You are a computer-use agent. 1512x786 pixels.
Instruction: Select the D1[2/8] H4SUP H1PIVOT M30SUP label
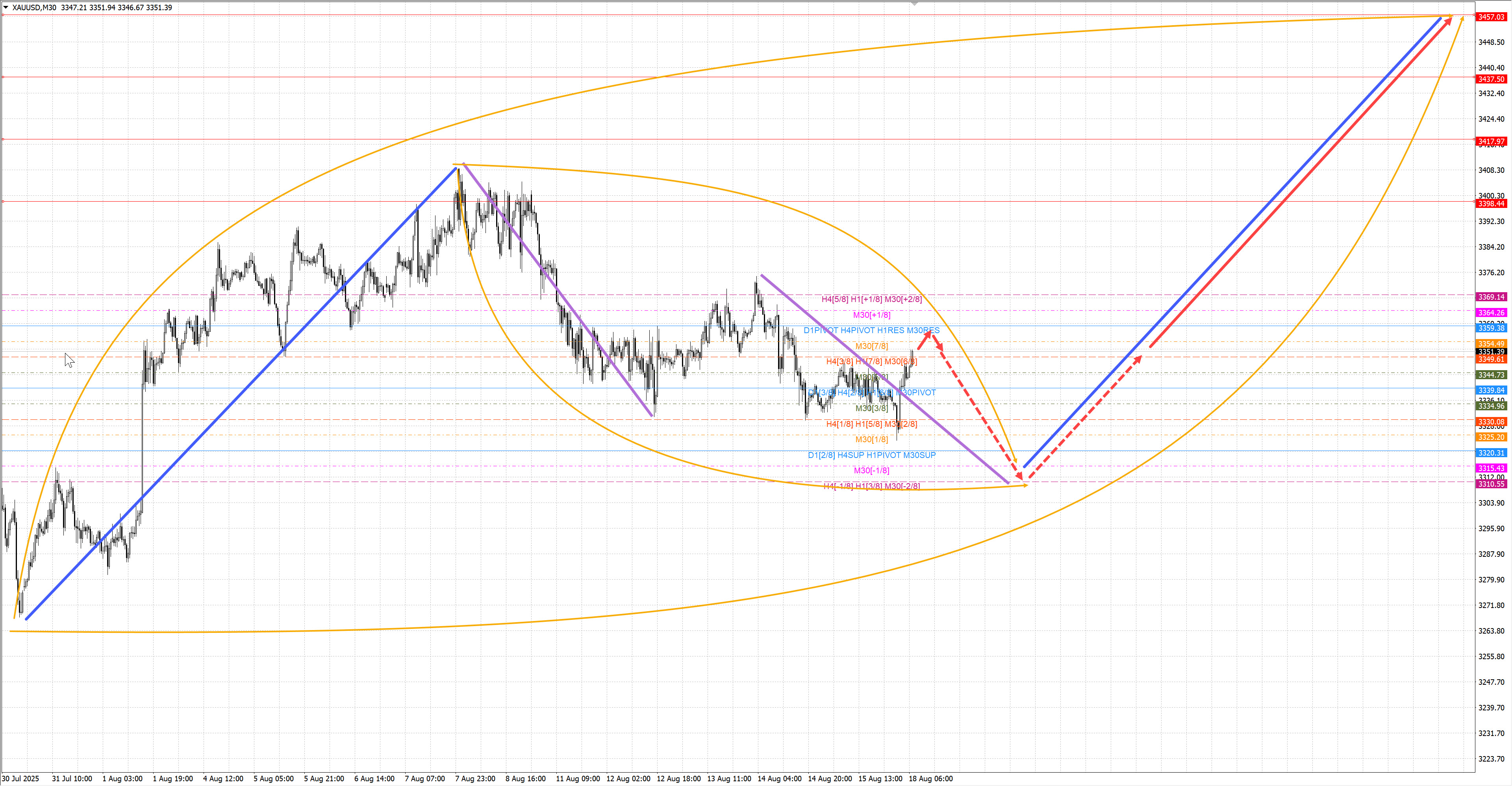tap(871, 455)
